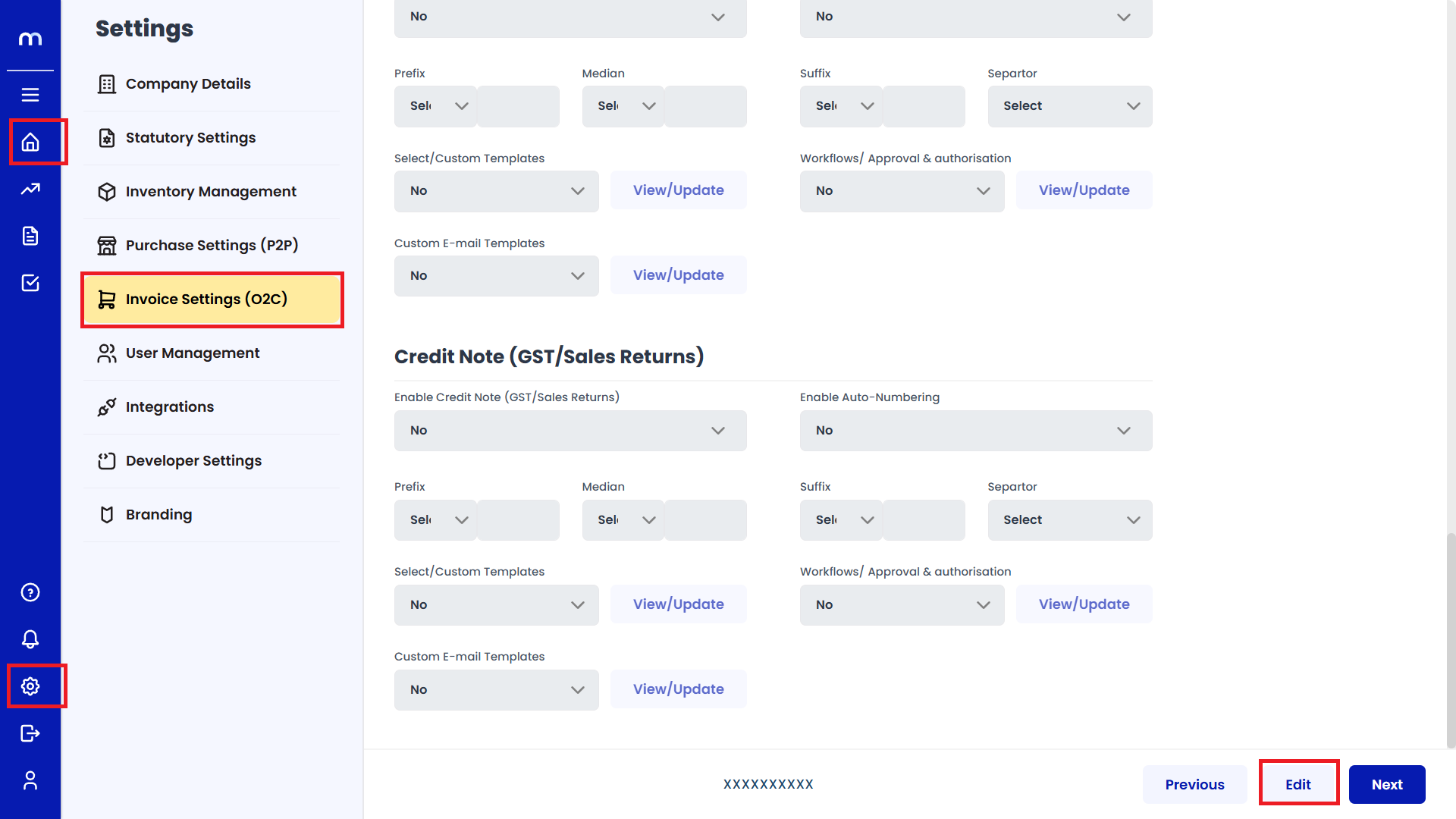The image size is (1456, 819).
Task: Expand Credit Note Custom E-mail Templates dropdown
Action: coord(496,690)
